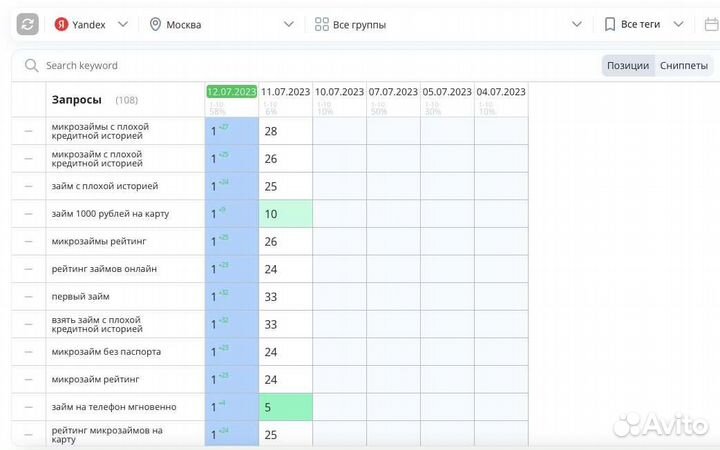Select the 07.07.2023 date column header
Screen dimensions: 720x450
tap(393, 92)
